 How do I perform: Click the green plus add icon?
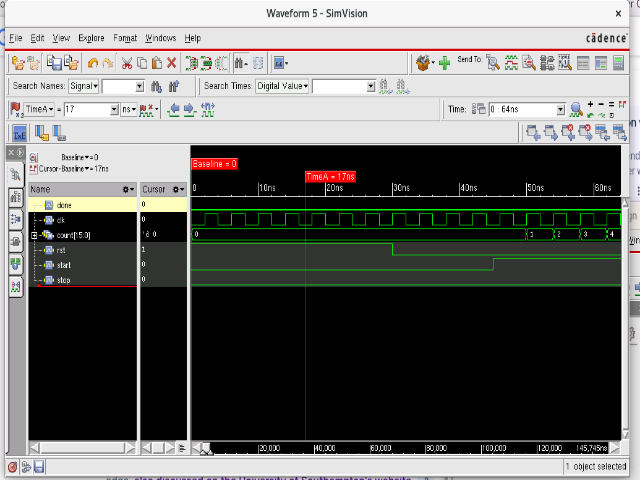444,63
